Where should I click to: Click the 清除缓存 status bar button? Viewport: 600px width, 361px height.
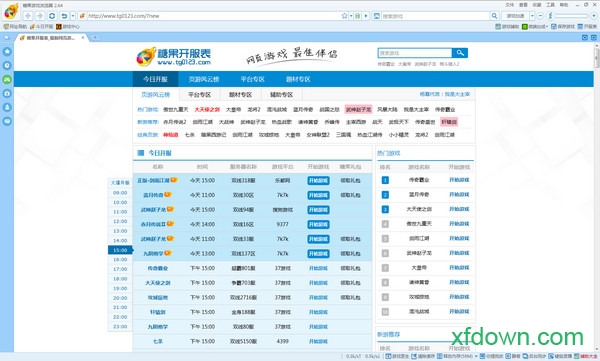[423, 356]
